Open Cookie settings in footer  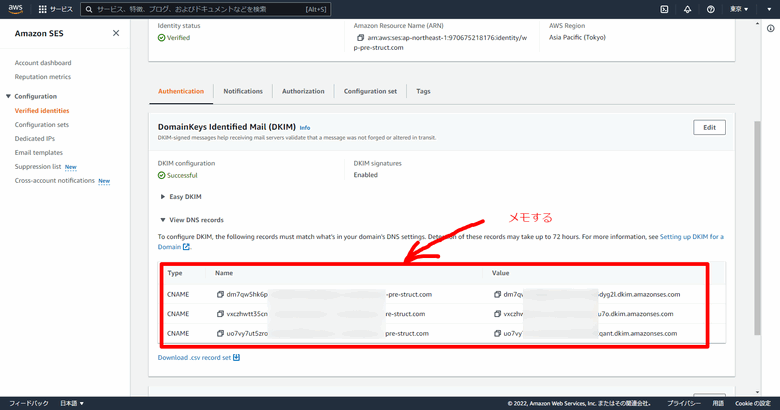point(753,404)
